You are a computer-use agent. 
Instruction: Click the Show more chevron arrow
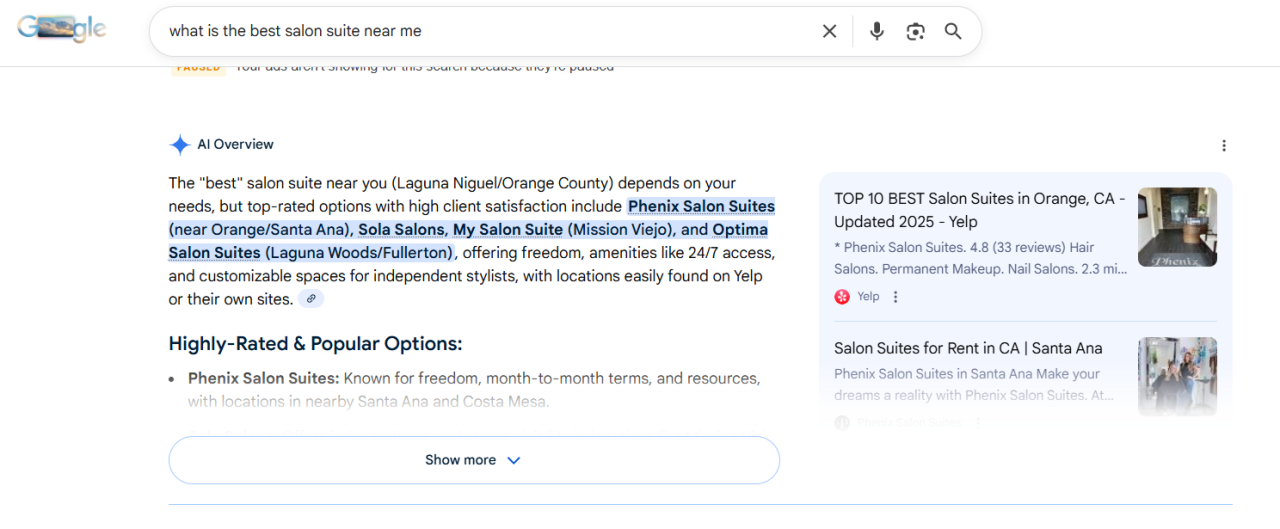click(x=514, y=460)
